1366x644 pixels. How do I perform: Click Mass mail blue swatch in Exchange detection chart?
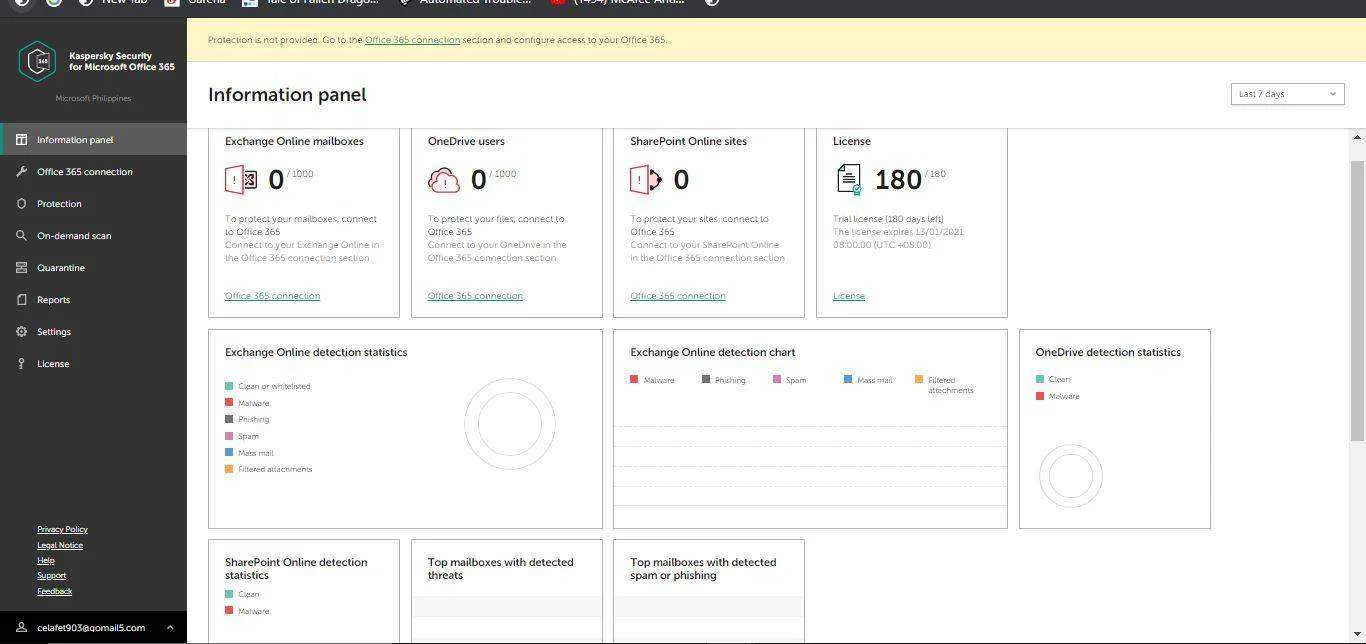[848, 380]
